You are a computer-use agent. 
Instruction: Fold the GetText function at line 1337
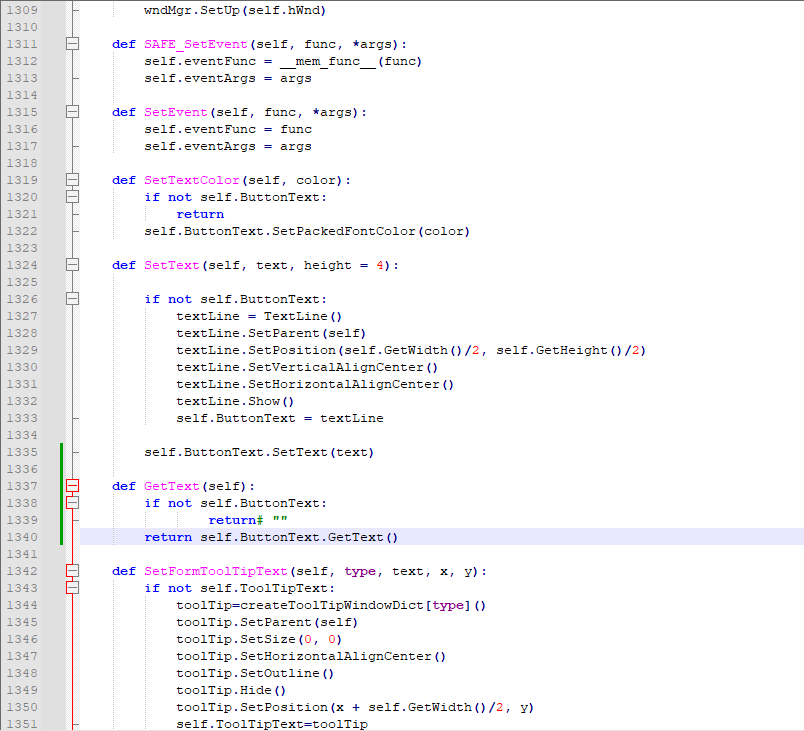coord(72,486)
